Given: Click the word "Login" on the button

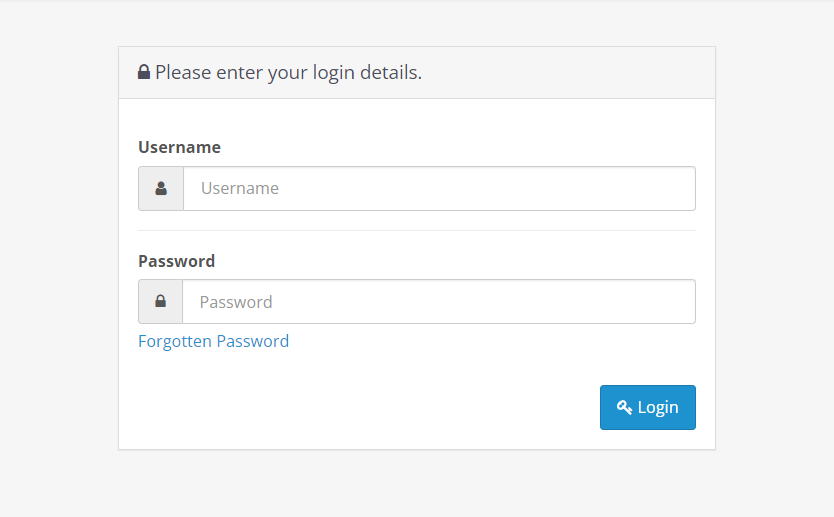Looking at the screenshot, I should pos(658,407).
